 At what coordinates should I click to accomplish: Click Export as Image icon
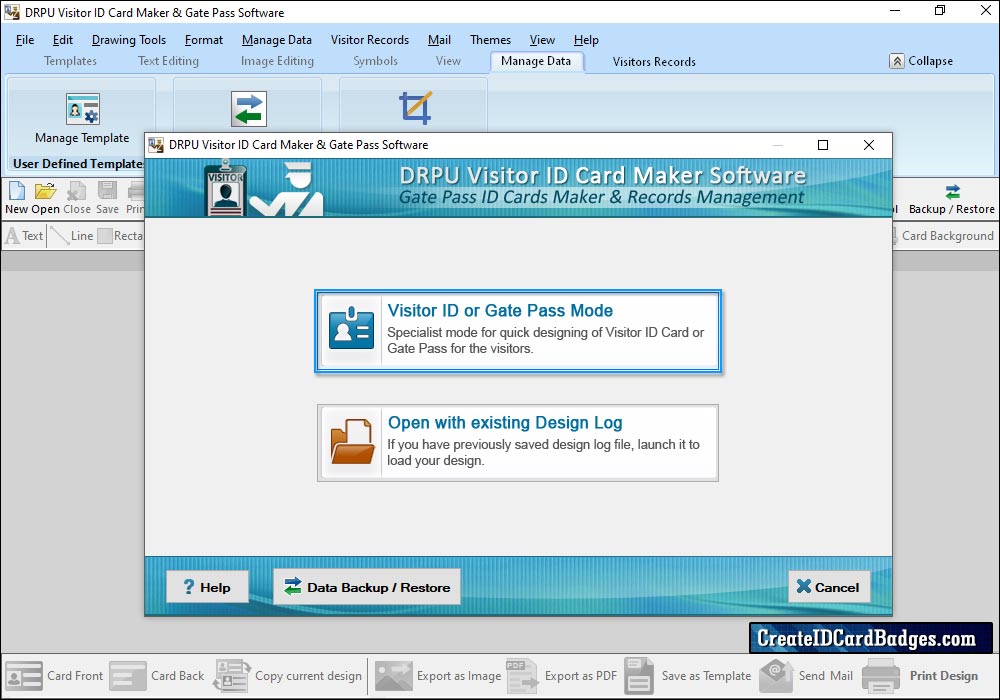[x=393, y=676]
